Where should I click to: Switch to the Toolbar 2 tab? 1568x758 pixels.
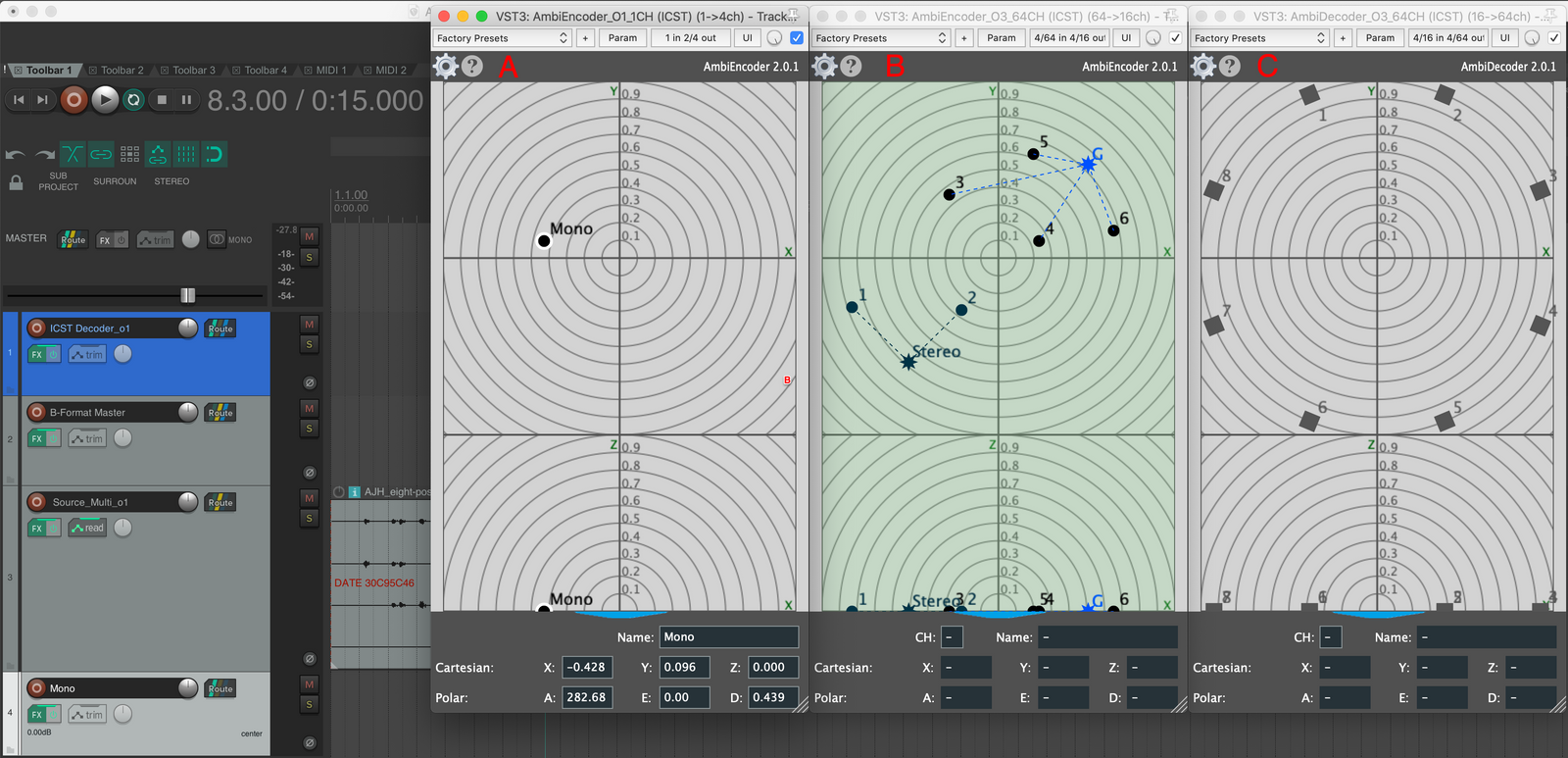tap(116, 70)
